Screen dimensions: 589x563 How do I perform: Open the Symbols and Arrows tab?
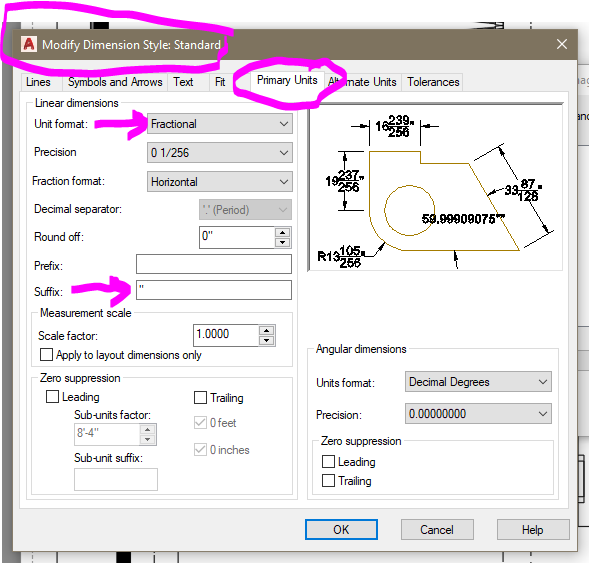tap(115, 82)
